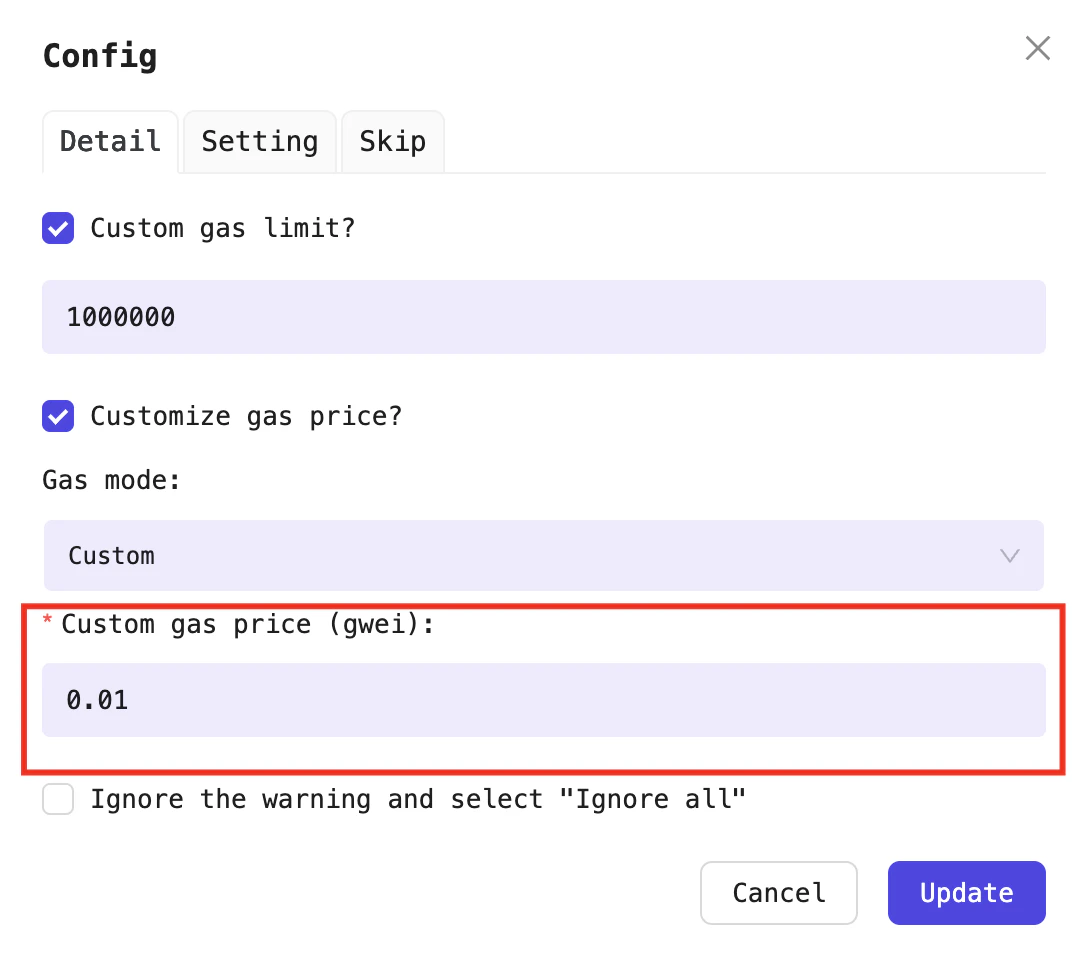Open the Gas mode dropdown set to Custom
1074x954 pixels.
544,555
